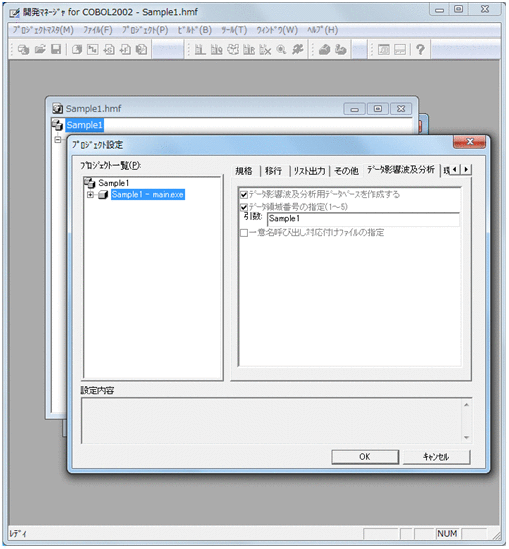
Task: Click the interlocking puzzle pieces rebuild icon
Action: coord(232,50)
